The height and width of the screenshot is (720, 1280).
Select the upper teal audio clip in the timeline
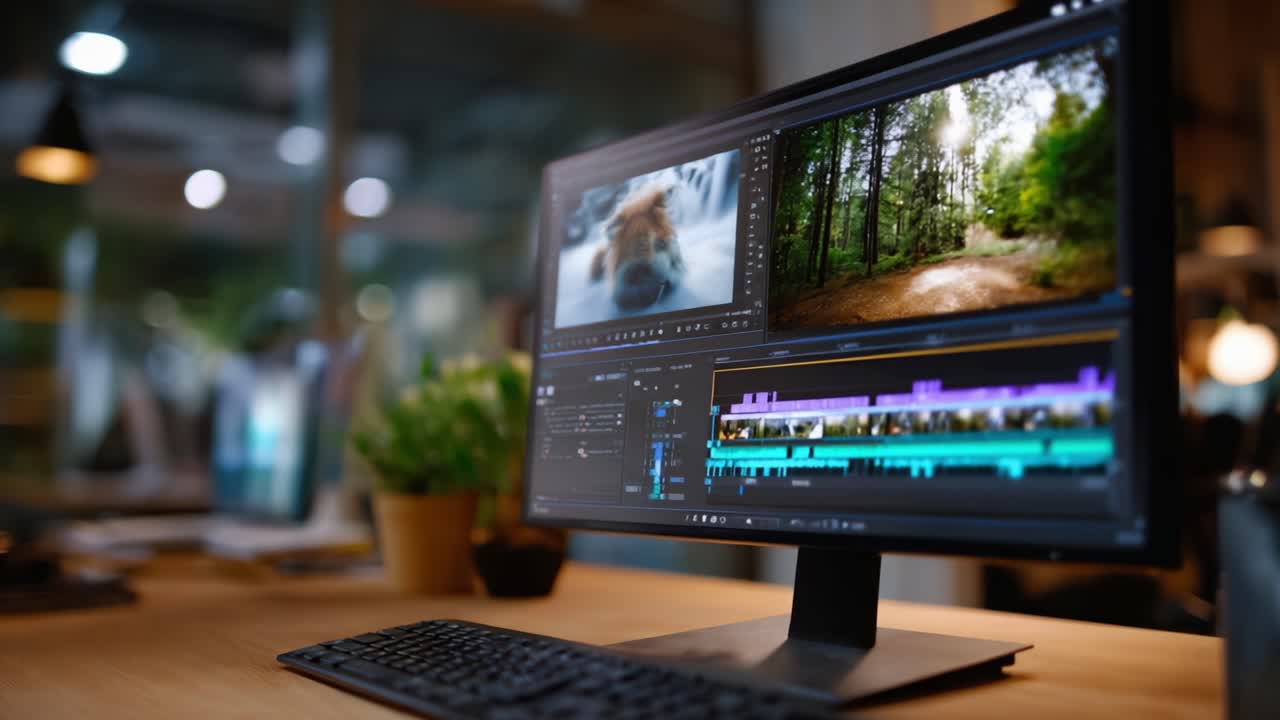pyautogui.click(x=910, y=449)
